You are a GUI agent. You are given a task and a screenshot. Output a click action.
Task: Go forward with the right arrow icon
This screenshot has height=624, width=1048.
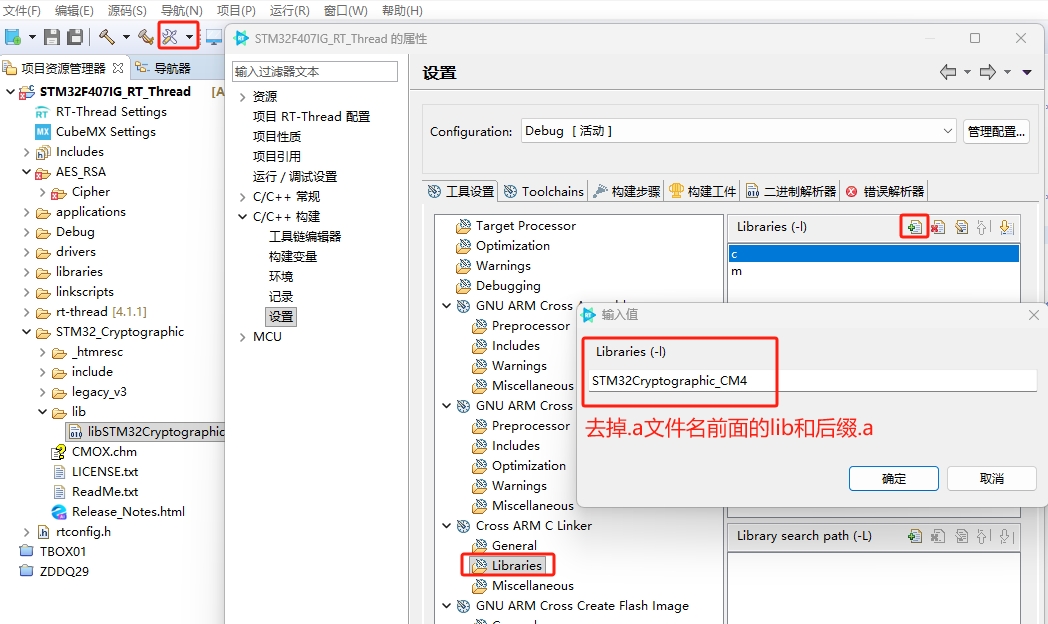[x=988, y=72]
